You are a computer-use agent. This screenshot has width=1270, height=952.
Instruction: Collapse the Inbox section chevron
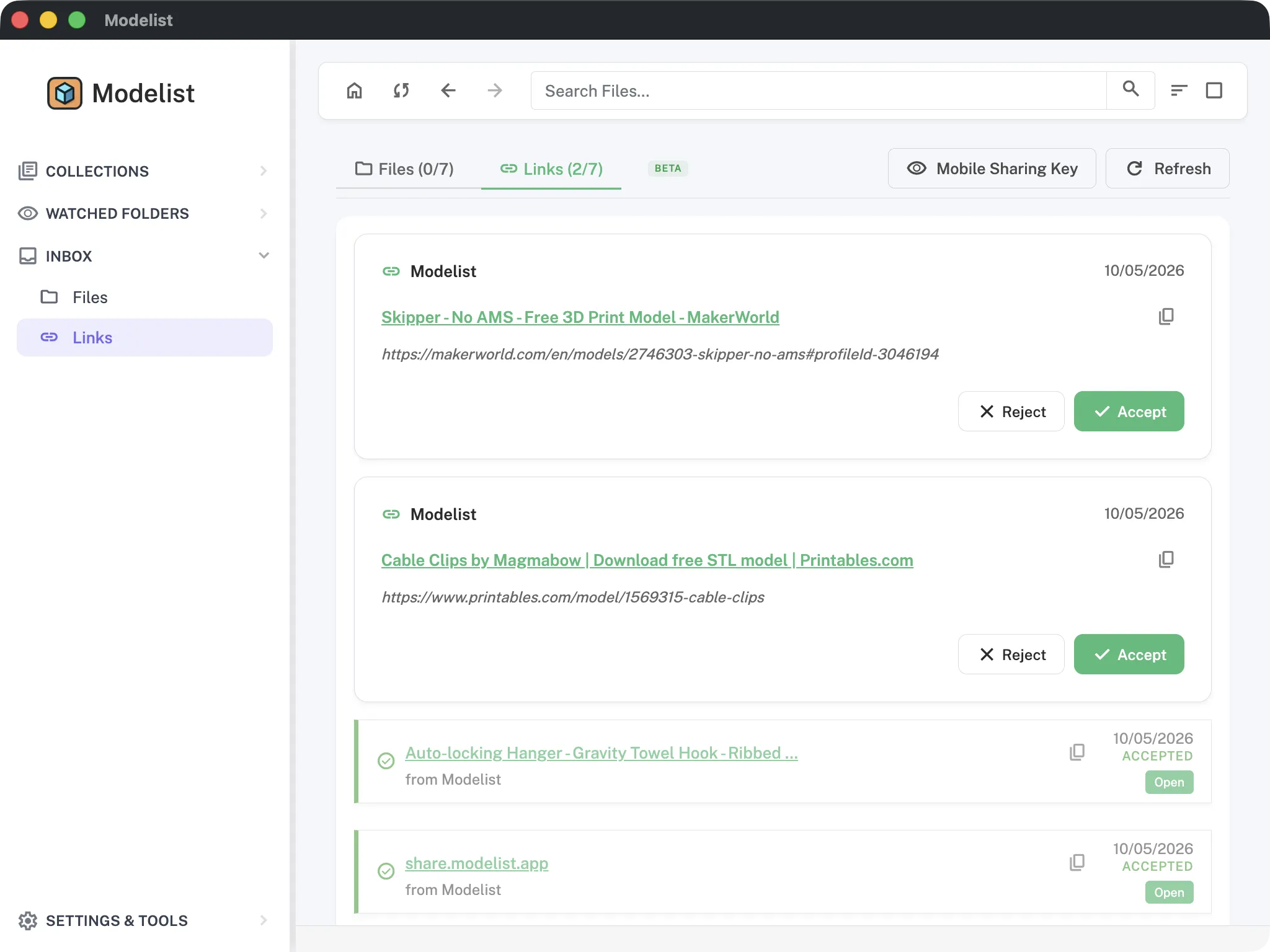264,255
